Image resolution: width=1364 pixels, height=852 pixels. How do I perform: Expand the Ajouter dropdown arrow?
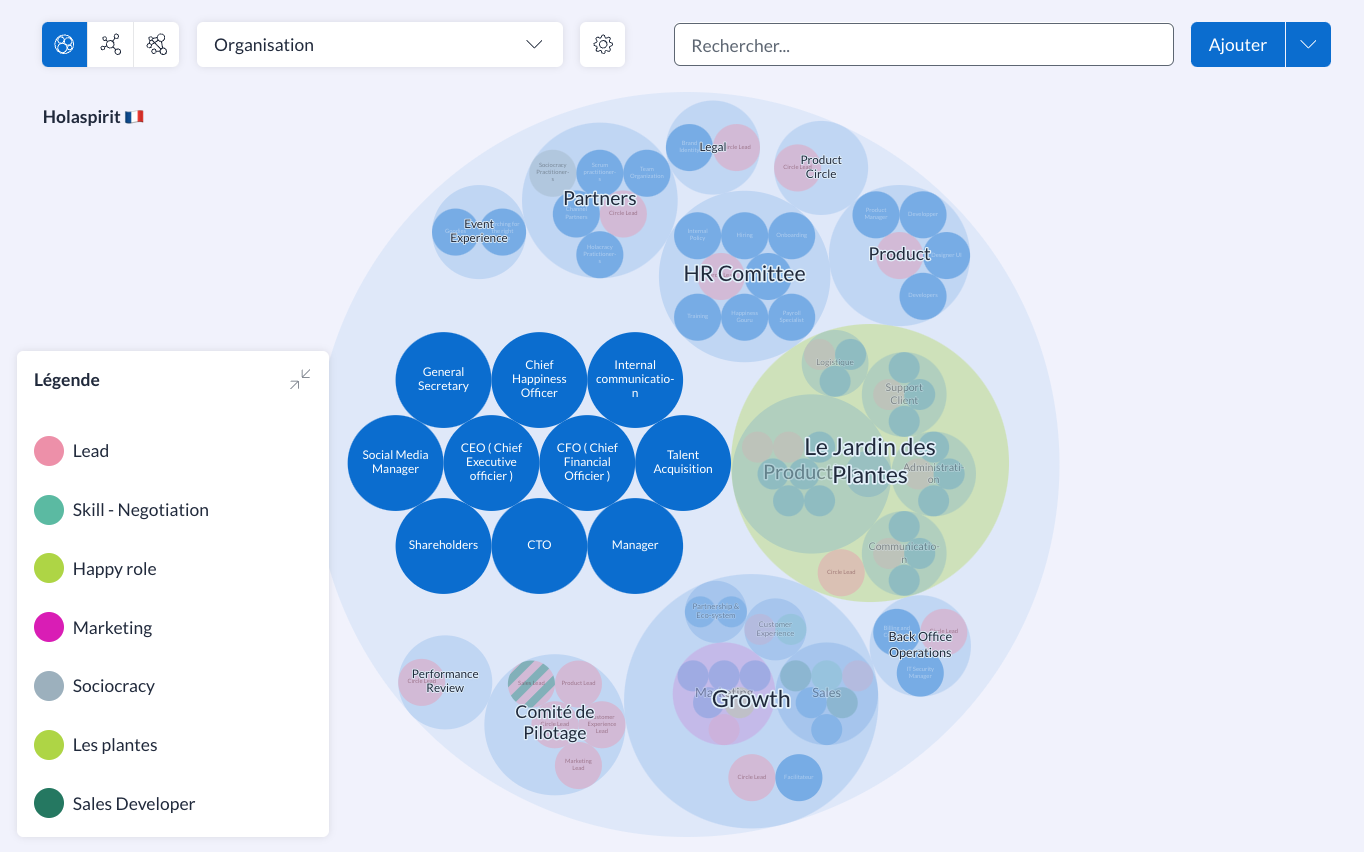click(1308, 45)
